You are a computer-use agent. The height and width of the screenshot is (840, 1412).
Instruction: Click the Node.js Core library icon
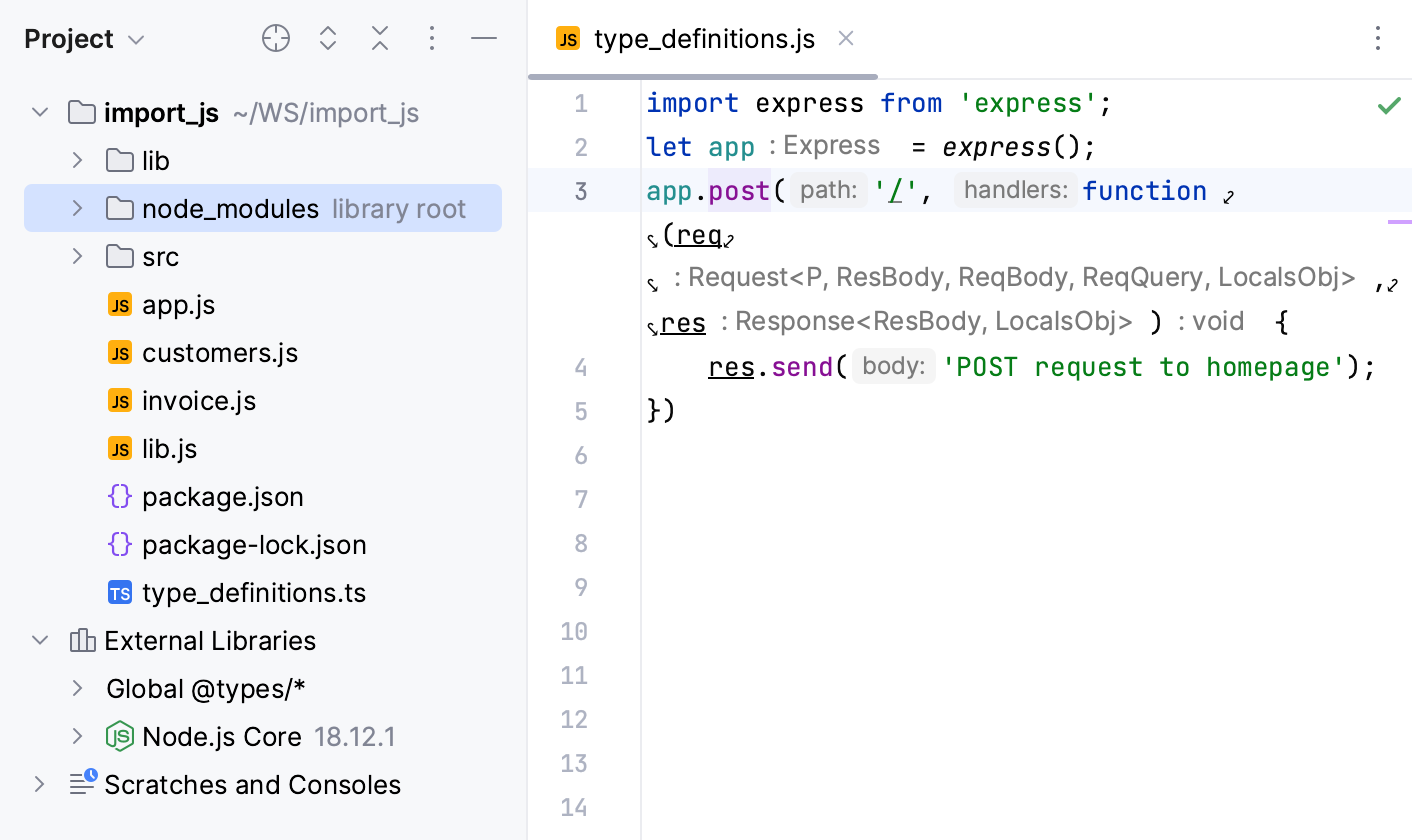click(x=119, y=736)
